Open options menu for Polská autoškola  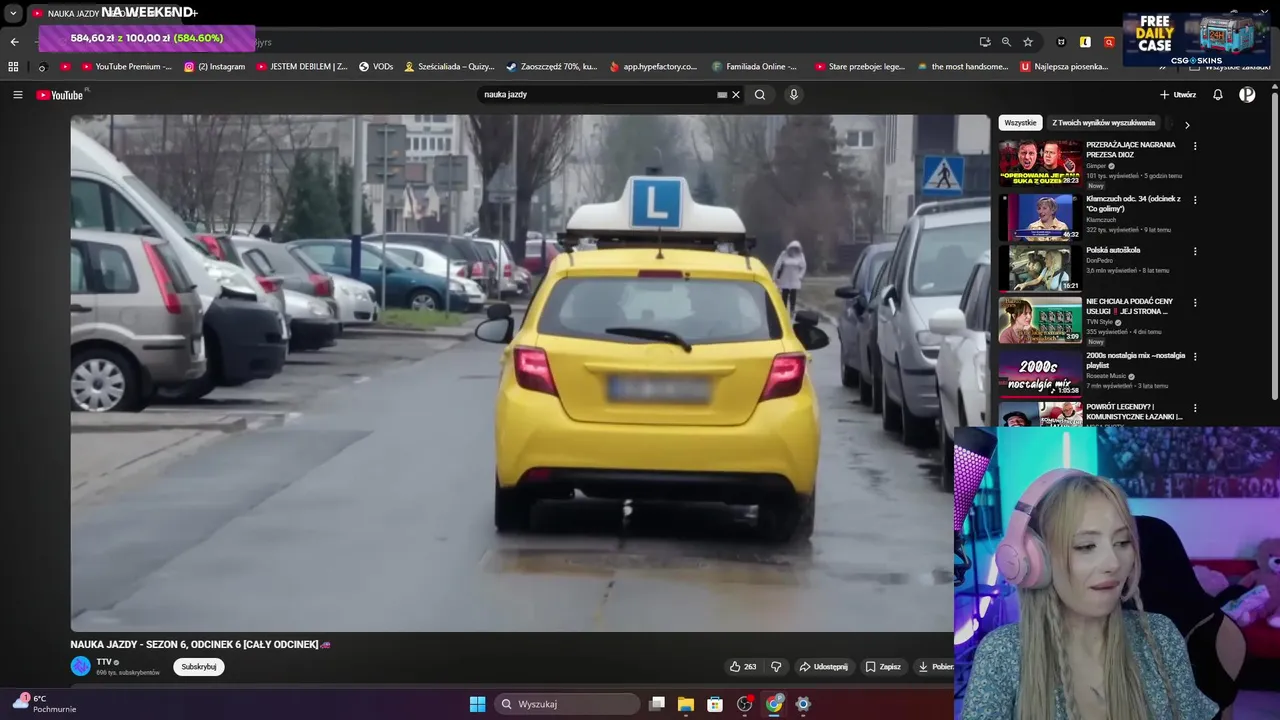point(1195,251)
